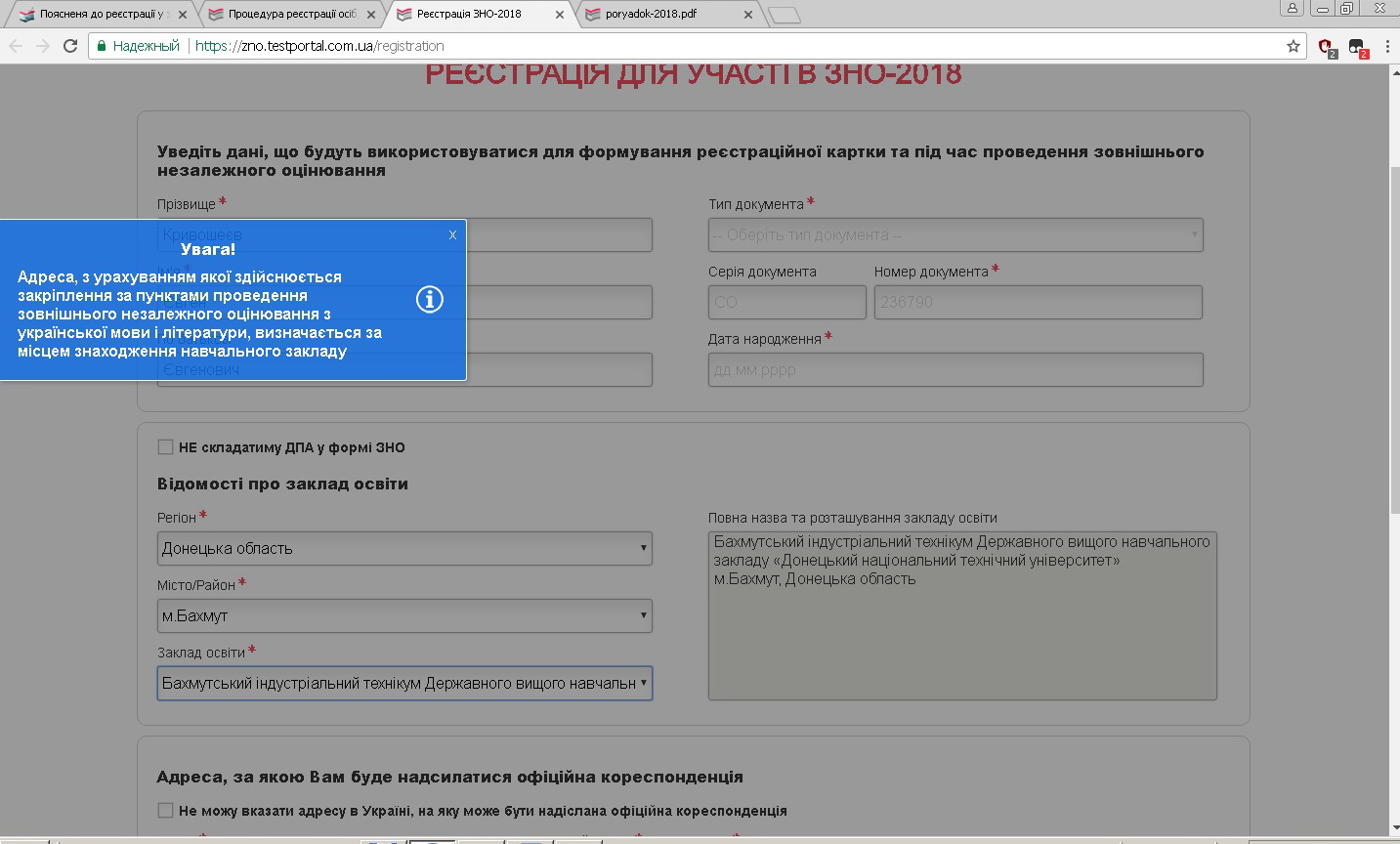
Task: Open the Chrome three-dot menu
Action: click(x=1387, y=46)
